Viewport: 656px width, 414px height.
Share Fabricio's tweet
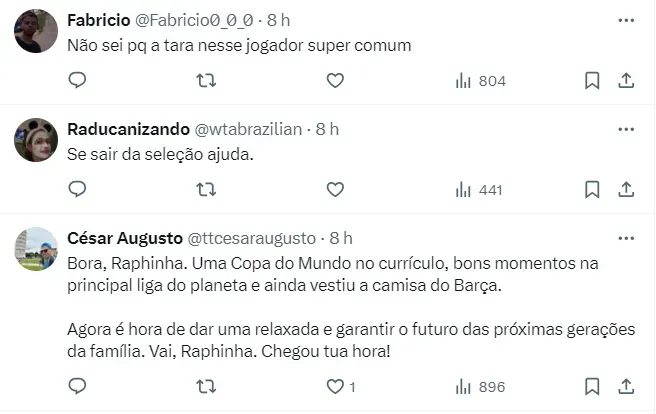tap(626, 81)
